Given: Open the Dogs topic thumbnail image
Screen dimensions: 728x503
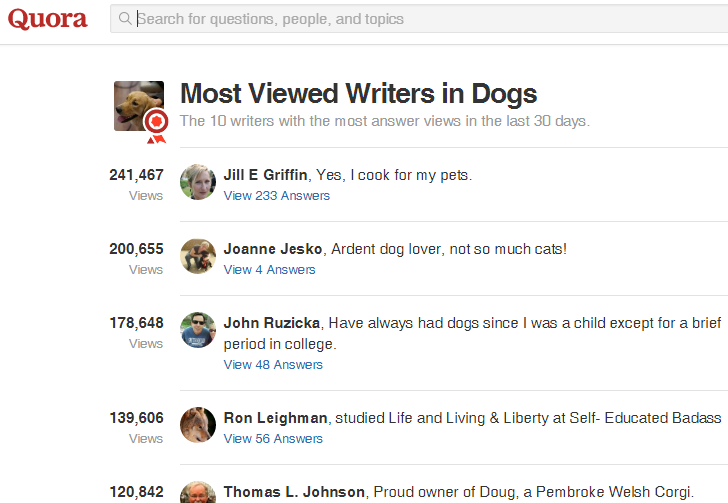Looking at the screenshot, I should pos(139,106).
